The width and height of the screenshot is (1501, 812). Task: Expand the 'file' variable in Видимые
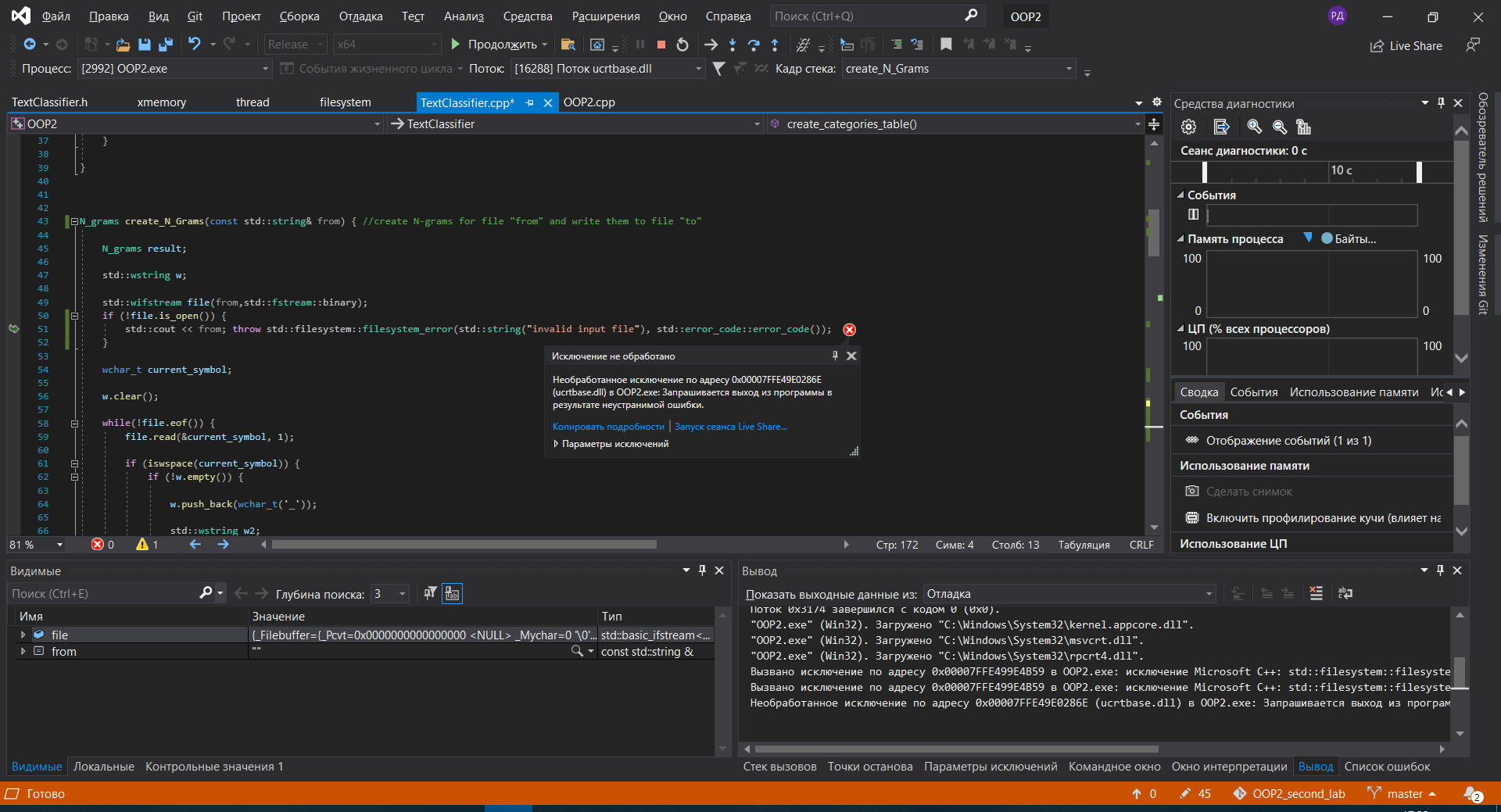pos(23,635)
